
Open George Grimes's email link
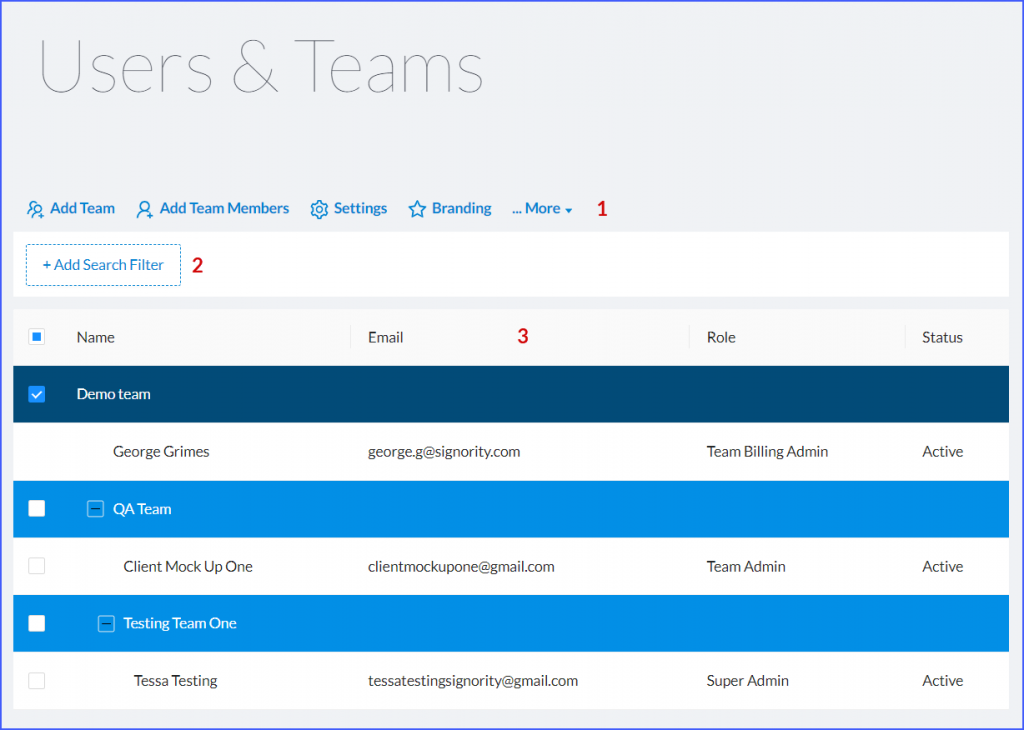[x=444, y=451]
